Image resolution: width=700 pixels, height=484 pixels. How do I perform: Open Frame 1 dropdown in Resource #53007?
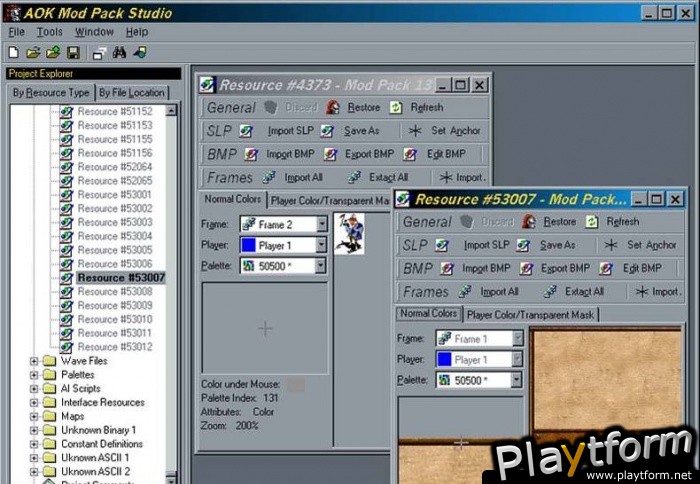[517, 338]
